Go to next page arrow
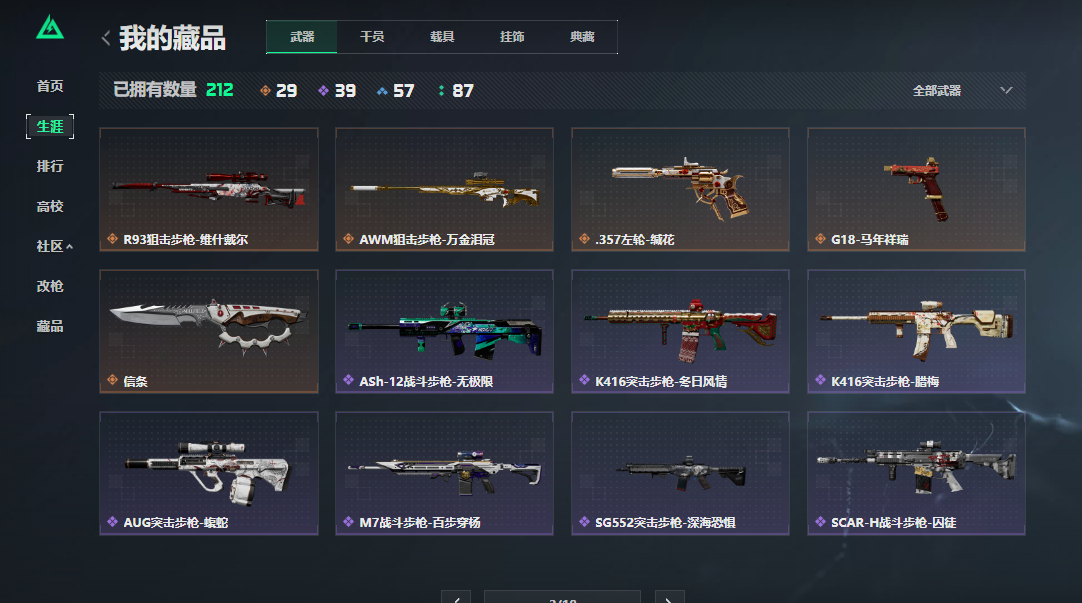The image size is (1082, 603). click(x=669, y=597)
